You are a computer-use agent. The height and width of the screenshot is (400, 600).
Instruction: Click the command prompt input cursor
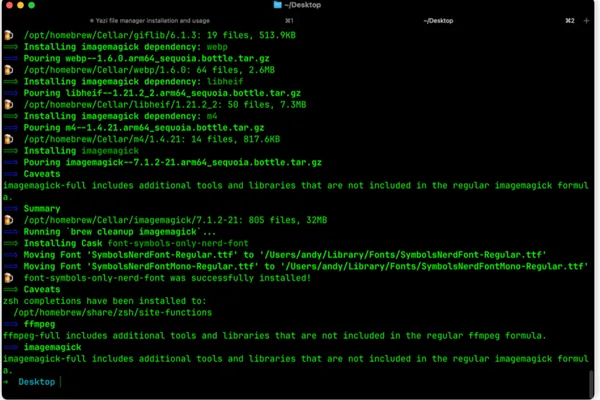[x=60, y=382]
